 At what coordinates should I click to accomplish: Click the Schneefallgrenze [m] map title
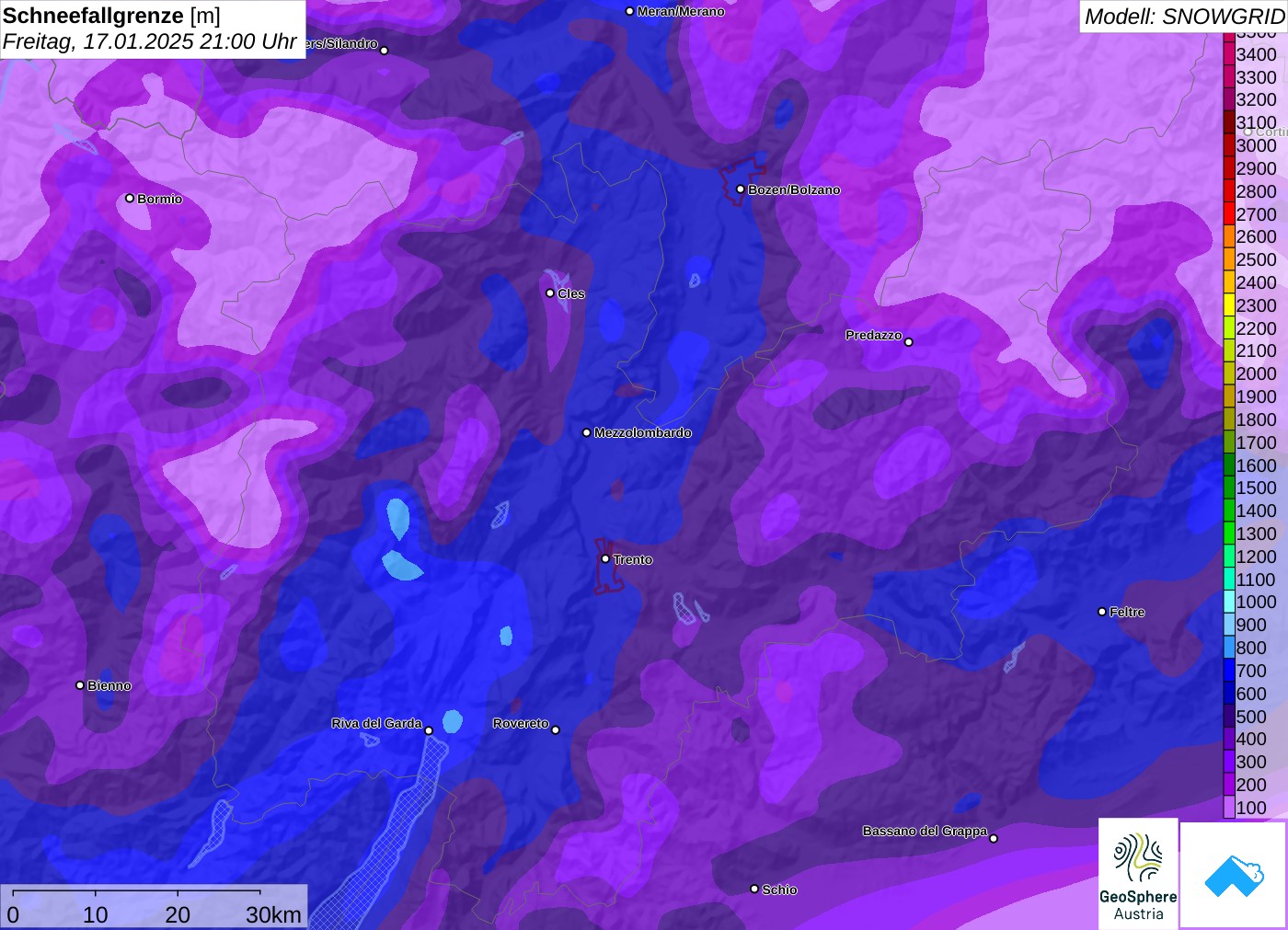pos(111,16)
